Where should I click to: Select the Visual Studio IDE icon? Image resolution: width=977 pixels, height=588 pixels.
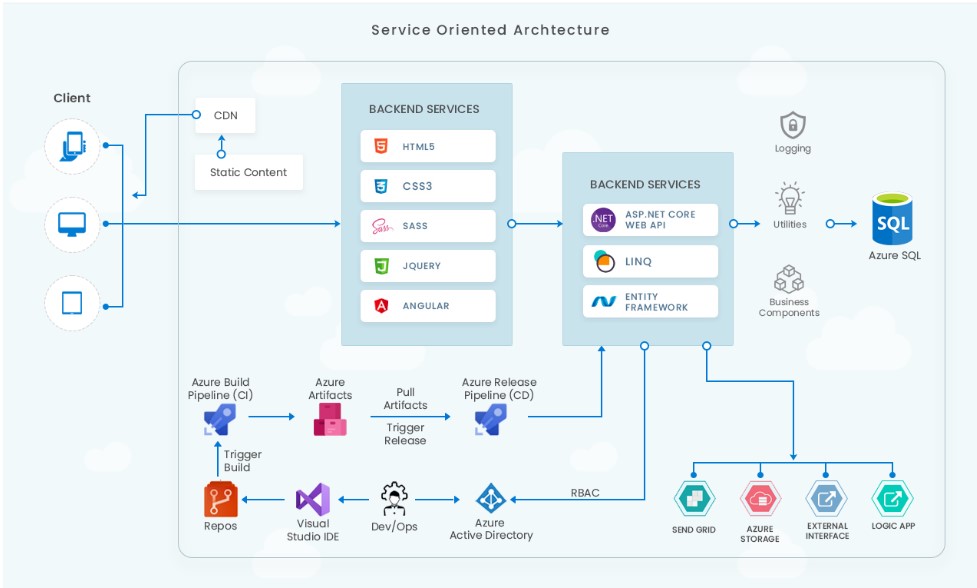312,499
